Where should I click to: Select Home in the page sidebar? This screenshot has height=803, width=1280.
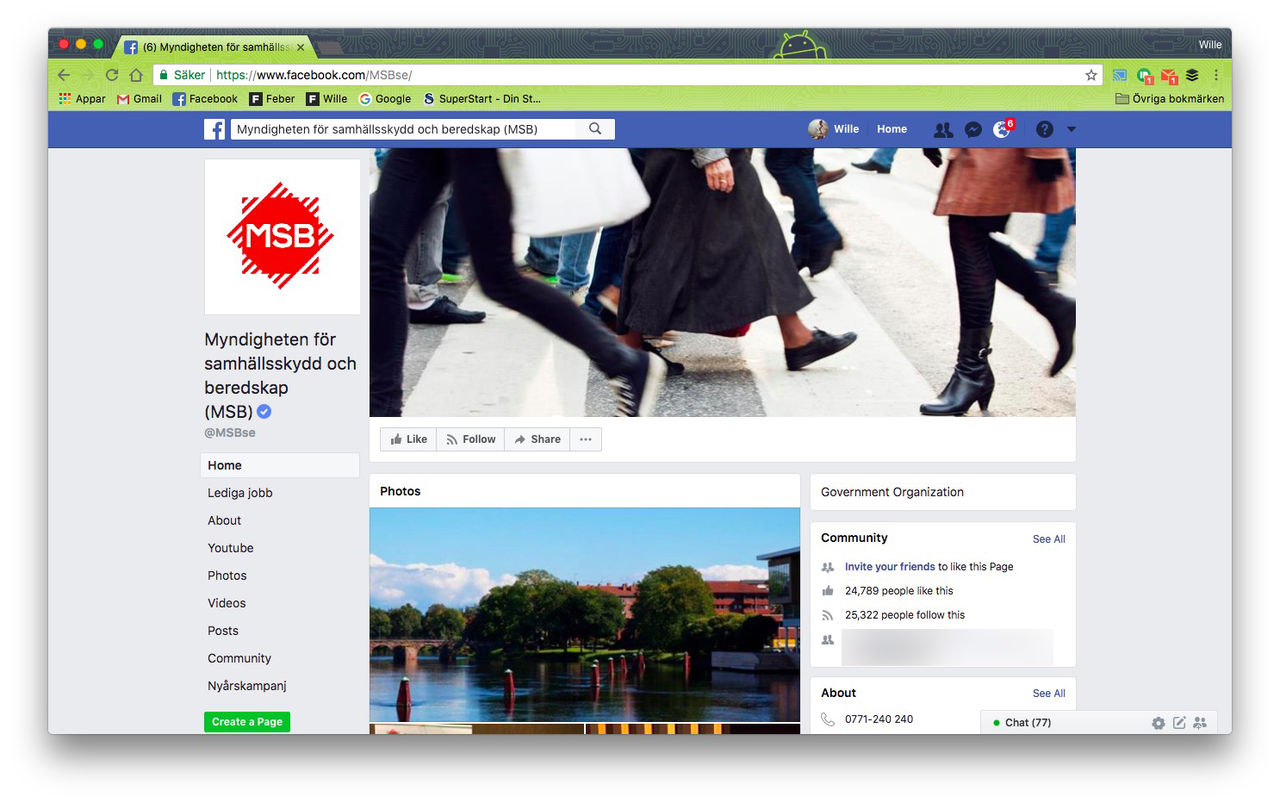pyautogui.click(x=280, y=465)
